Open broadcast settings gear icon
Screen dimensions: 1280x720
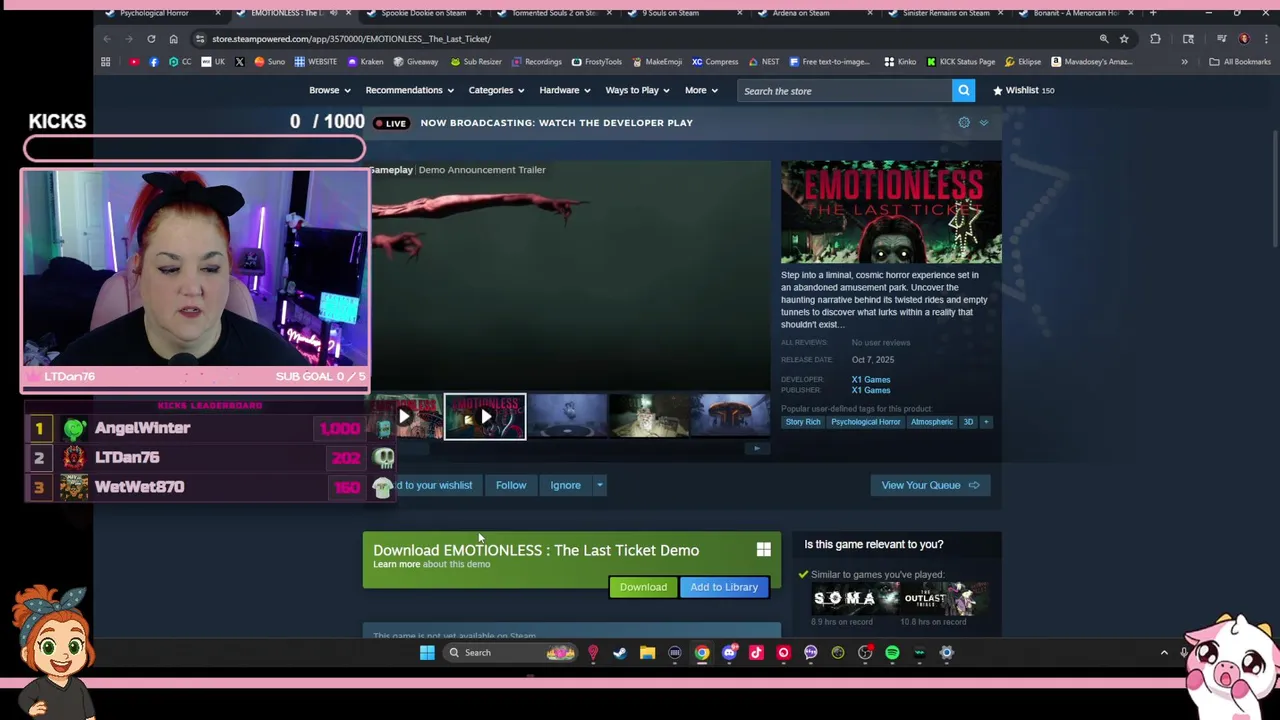(x=964, y=122)
